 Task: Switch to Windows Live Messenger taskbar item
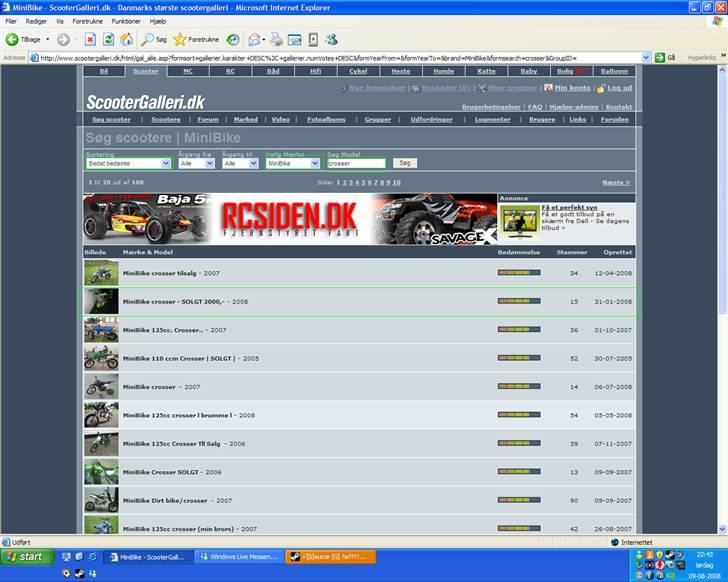point(238,557)
